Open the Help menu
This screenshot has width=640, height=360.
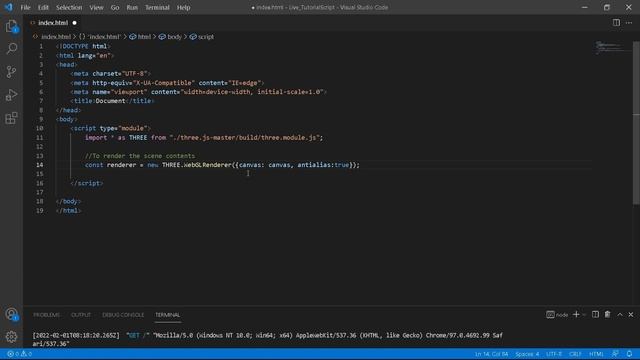184,7
